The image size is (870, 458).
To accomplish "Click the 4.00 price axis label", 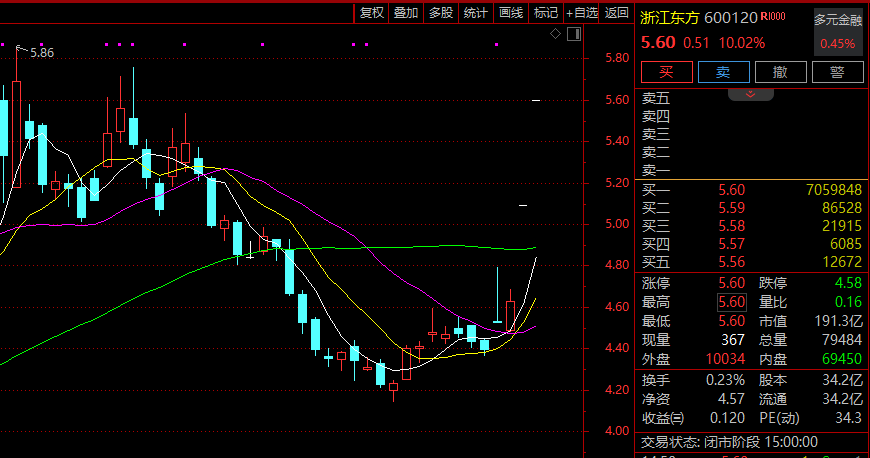I will point(617,431).
